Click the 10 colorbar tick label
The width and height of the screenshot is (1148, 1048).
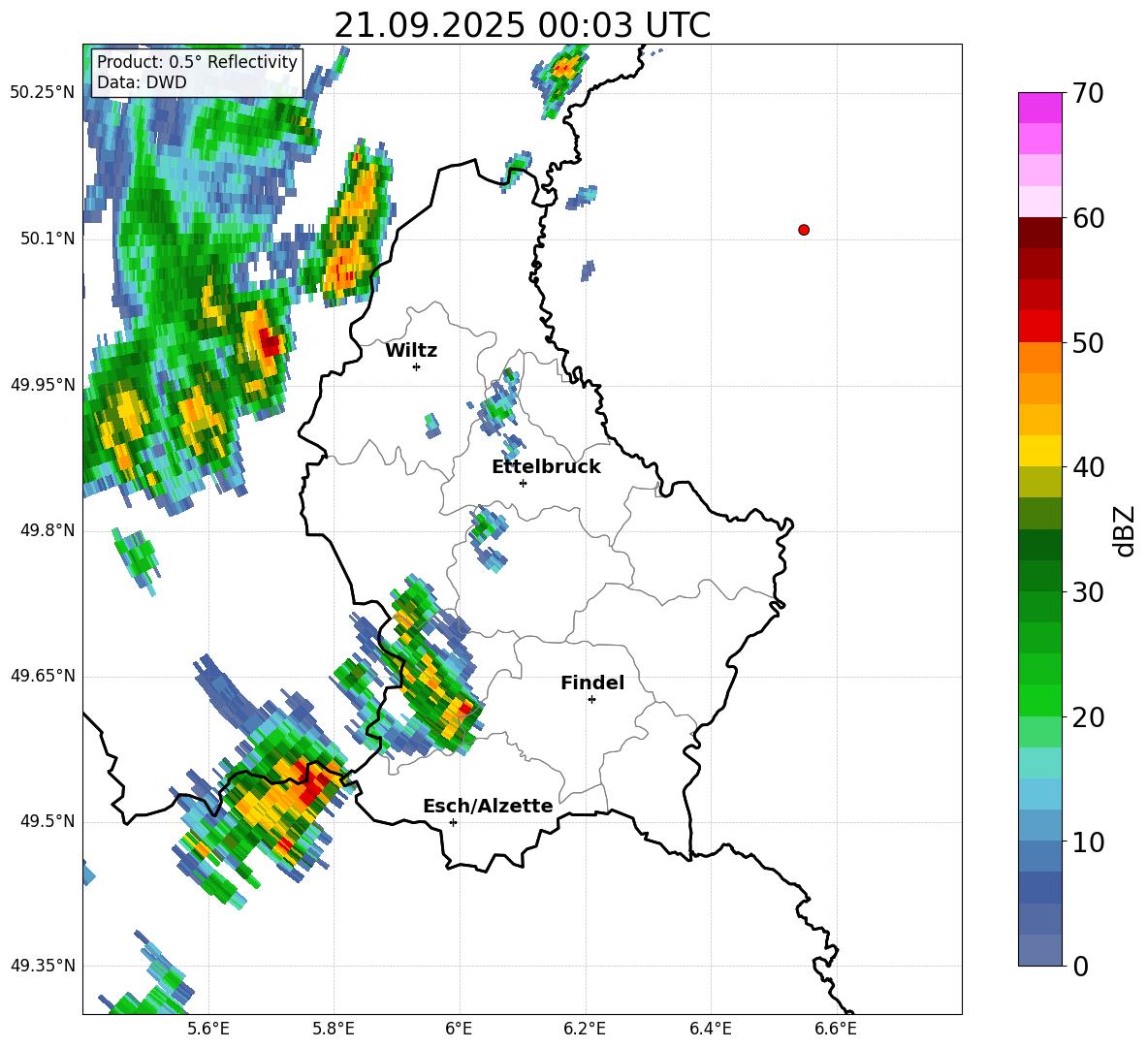(1088, 842)
